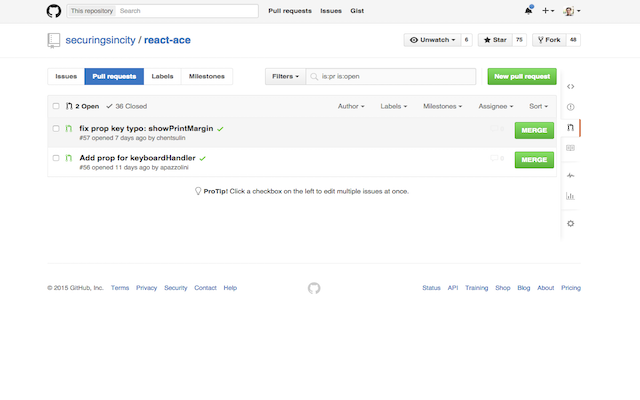
Task: Merge the showPrintMargin pull request
Action: (534, 130)
